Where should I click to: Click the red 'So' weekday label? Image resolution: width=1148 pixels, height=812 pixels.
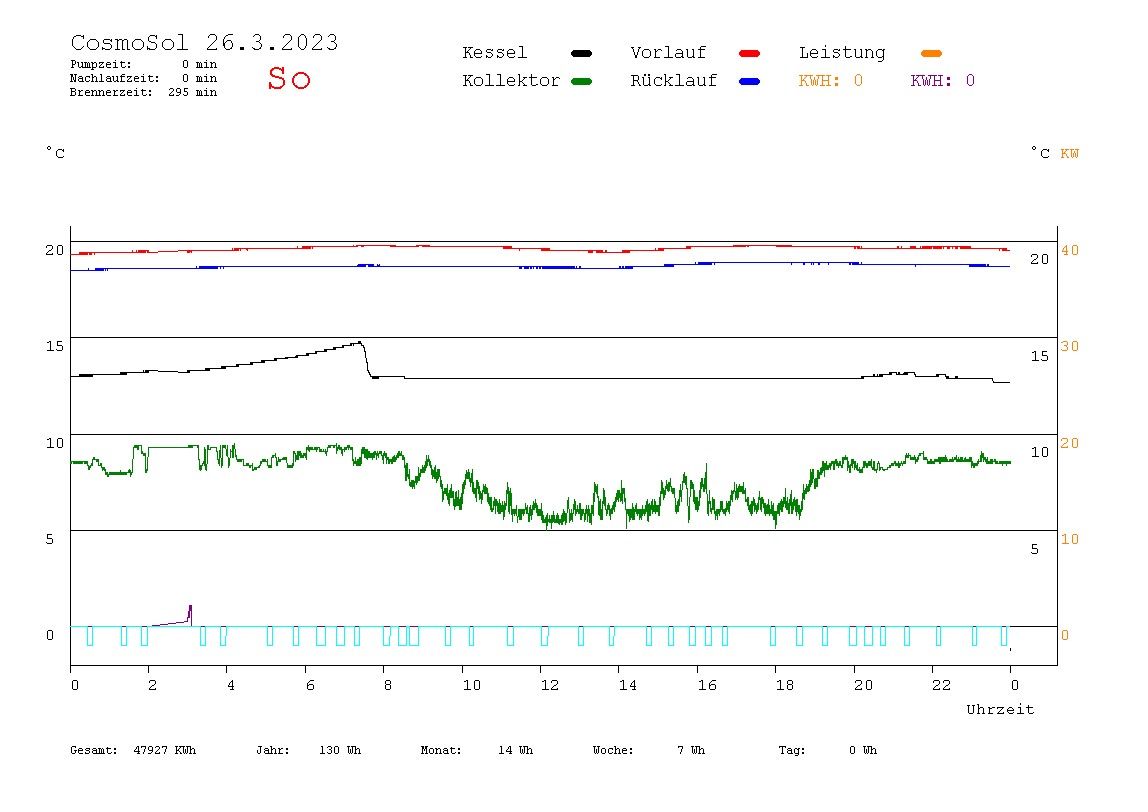point(289,78)
